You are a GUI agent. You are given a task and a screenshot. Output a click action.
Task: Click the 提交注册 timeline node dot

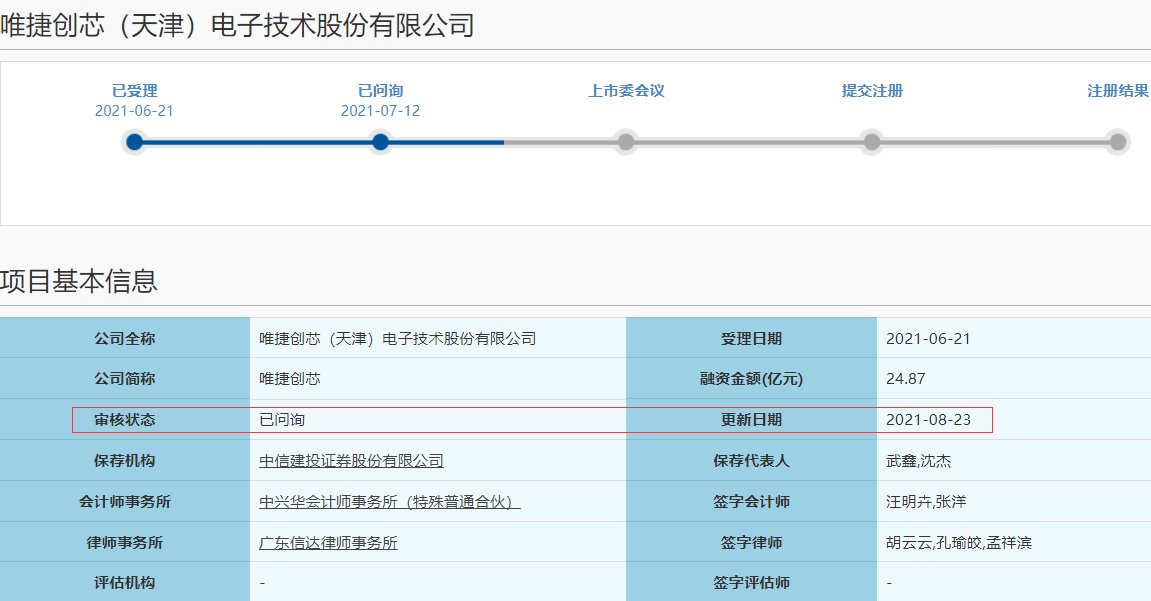click(871, 142)
